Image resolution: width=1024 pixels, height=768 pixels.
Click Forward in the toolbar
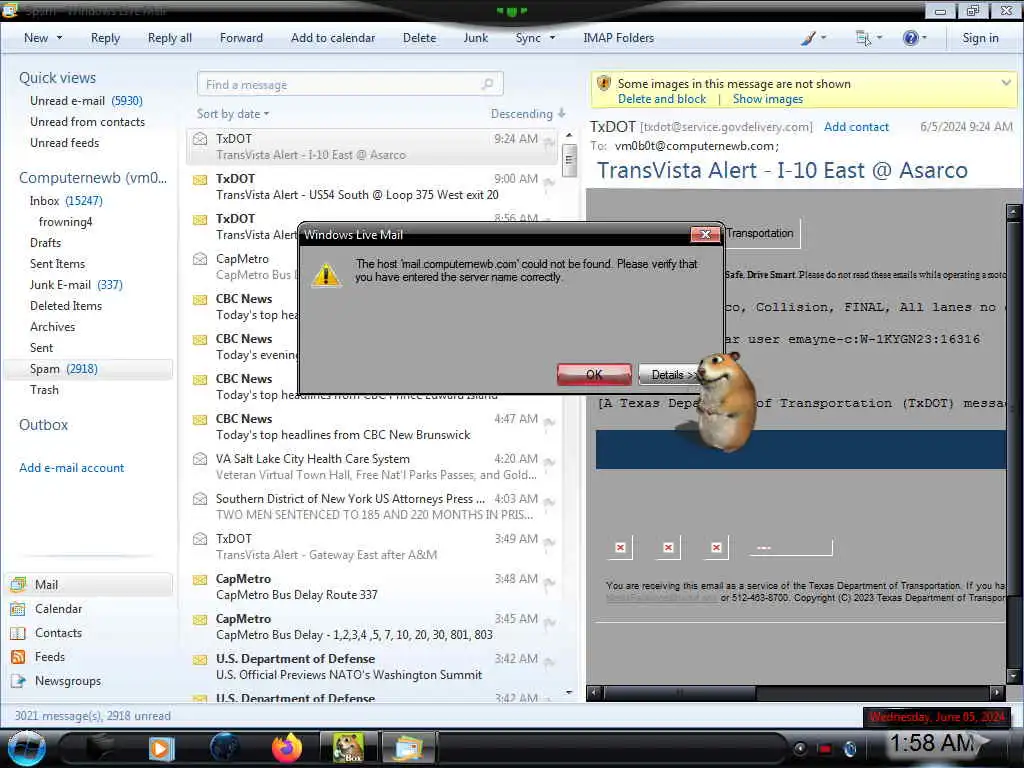(x=241, y=38)
